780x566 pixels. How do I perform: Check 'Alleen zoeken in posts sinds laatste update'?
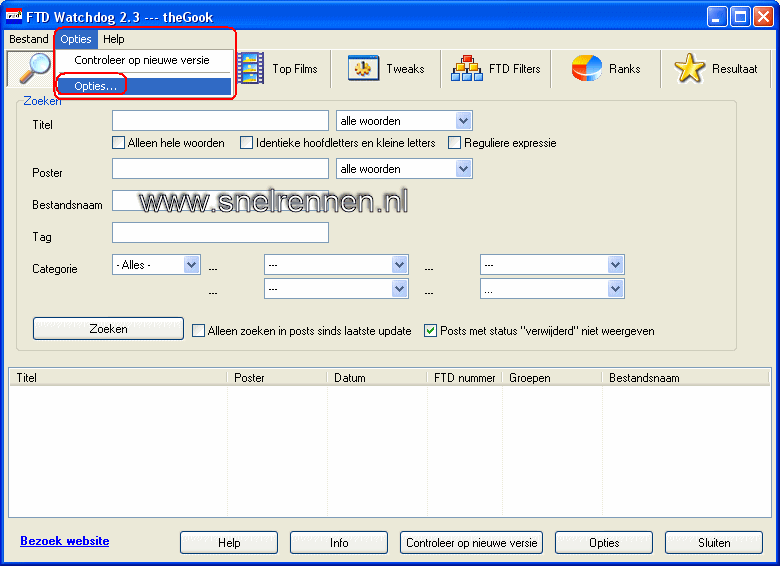(198, 331)
